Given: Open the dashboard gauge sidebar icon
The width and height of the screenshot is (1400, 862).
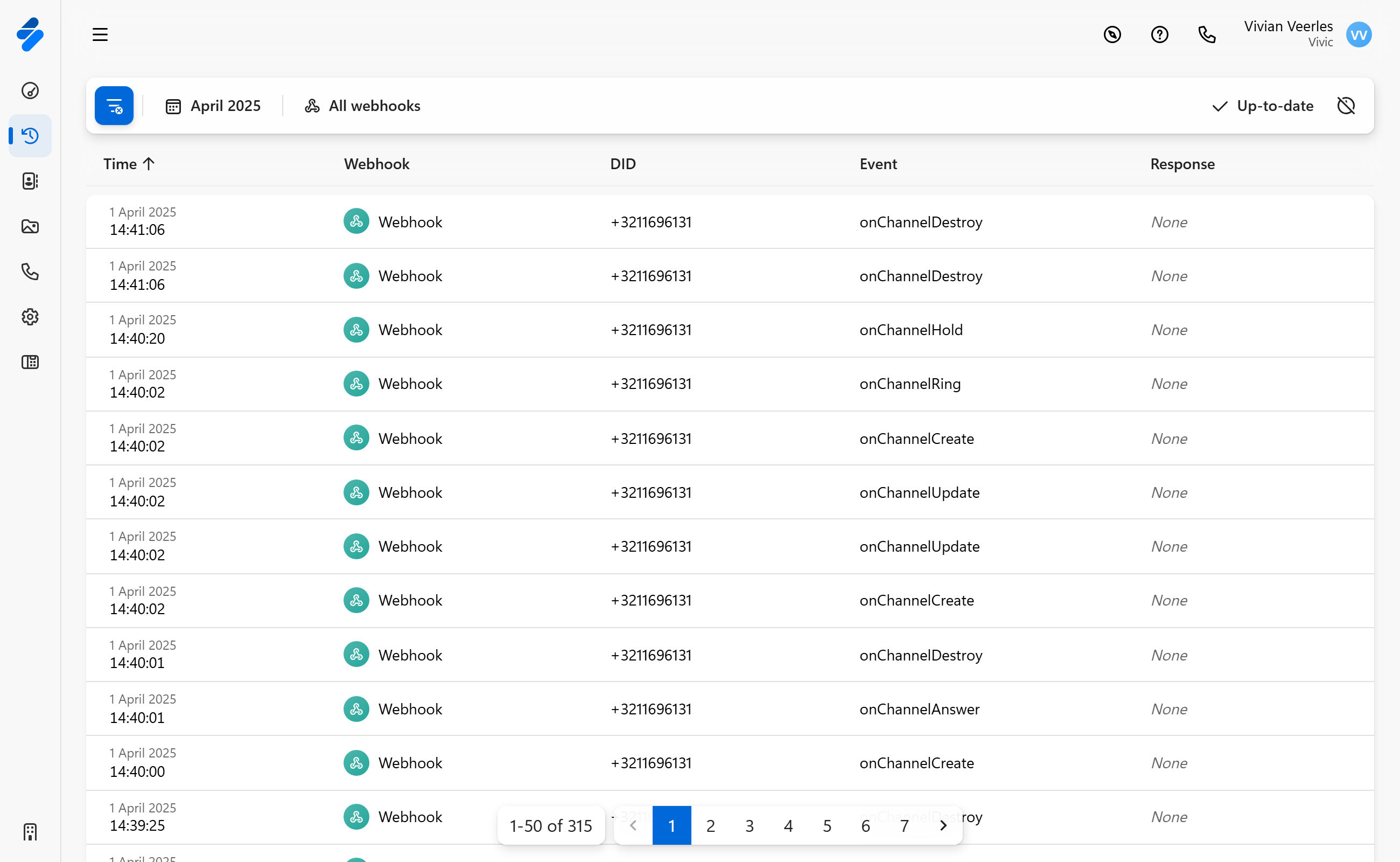Looking at the screenshot, I should [30, 91].
